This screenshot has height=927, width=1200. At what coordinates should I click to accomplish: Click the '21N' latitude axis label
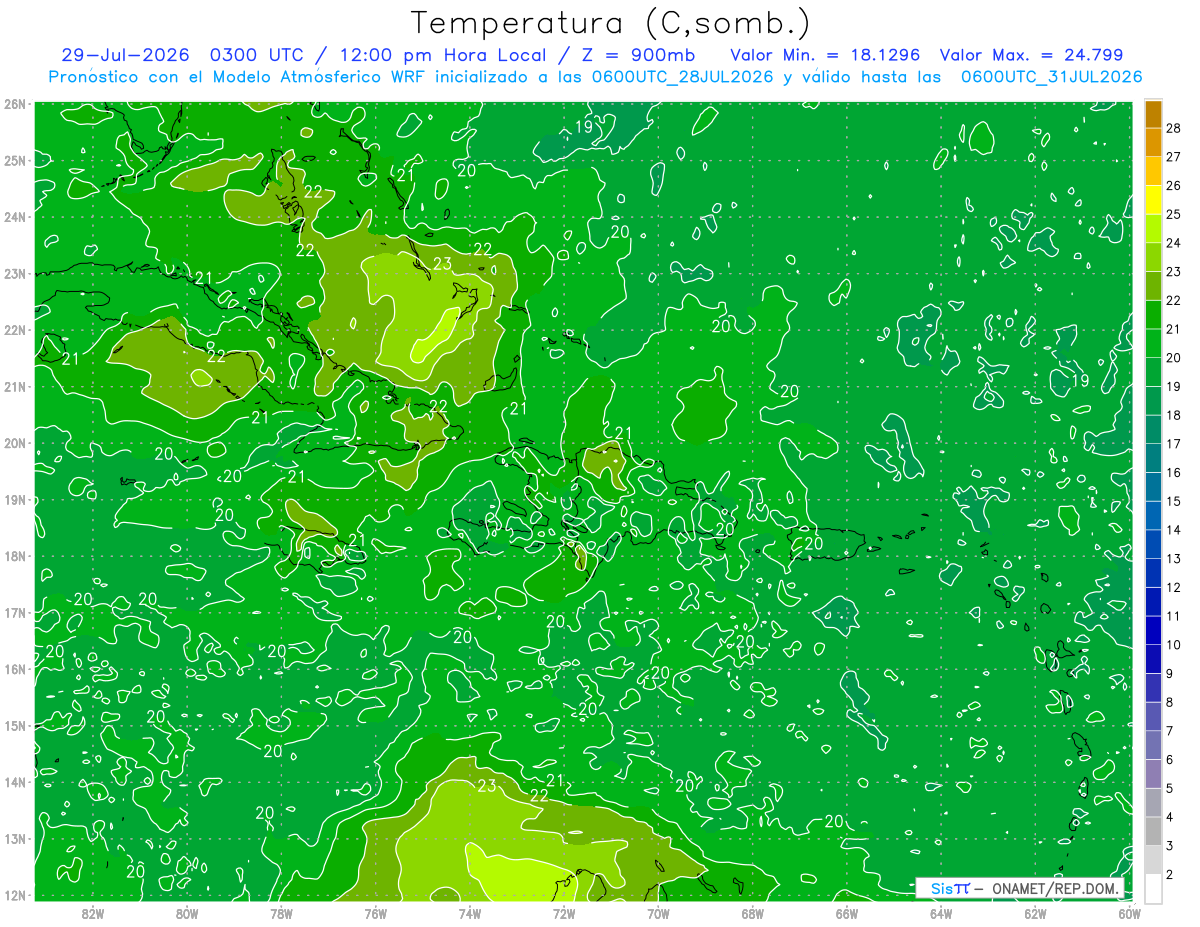[14, 387]
